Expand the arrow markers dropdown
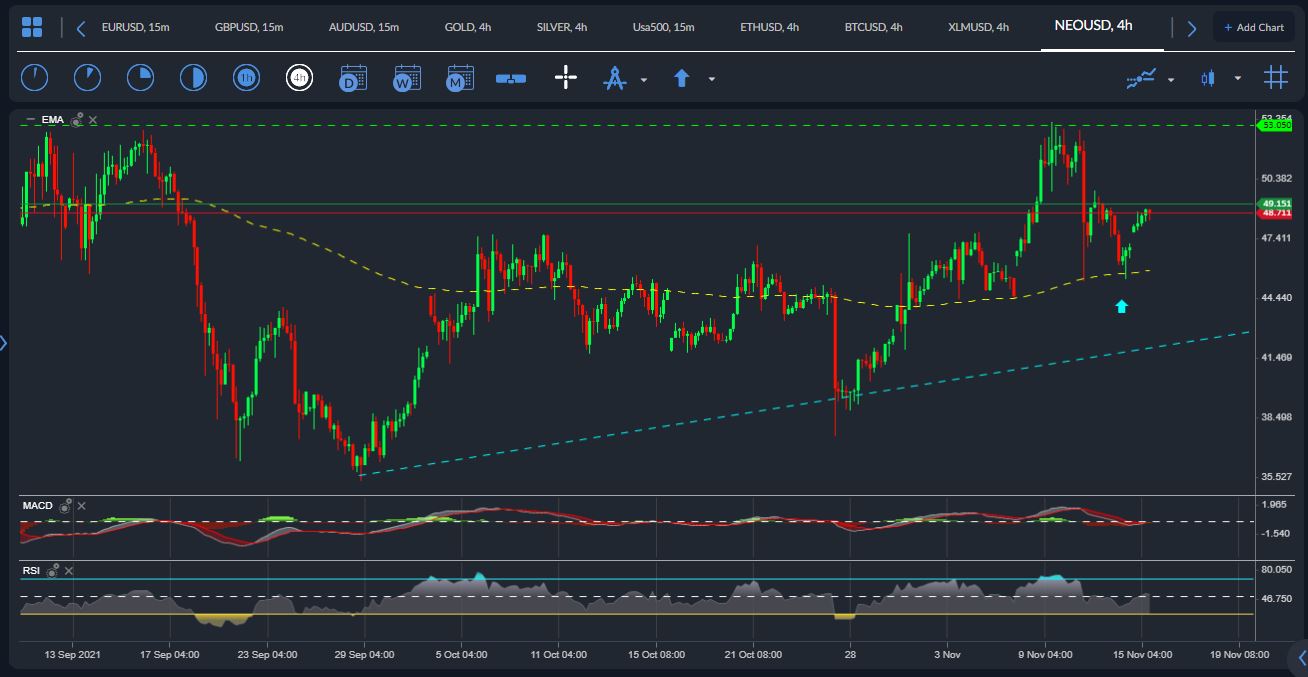This screenshot has width=1308, height=677. tap(712, 79)
